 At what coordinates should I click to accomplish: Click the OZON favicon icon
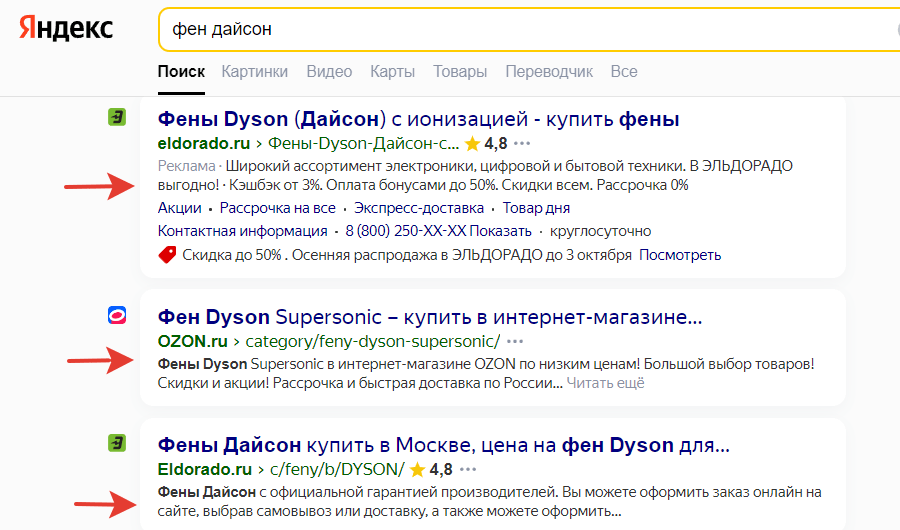click(x=117, y=316)
